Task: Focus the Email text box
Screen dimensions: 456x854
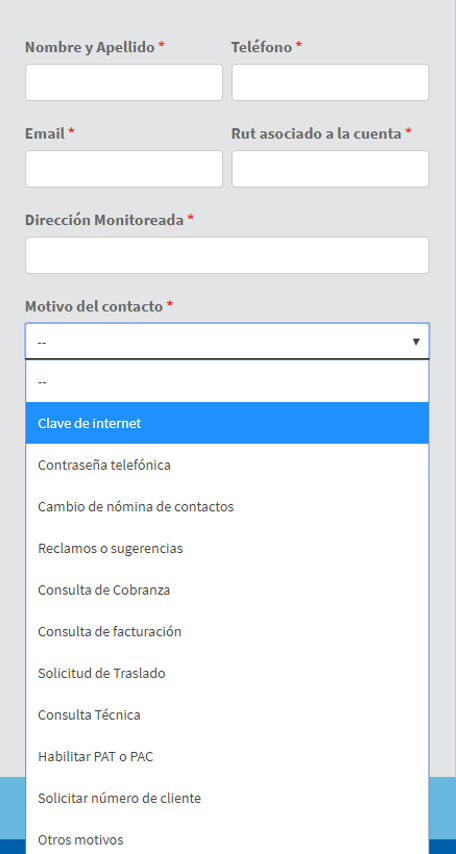Action: (x=124, y=169)
